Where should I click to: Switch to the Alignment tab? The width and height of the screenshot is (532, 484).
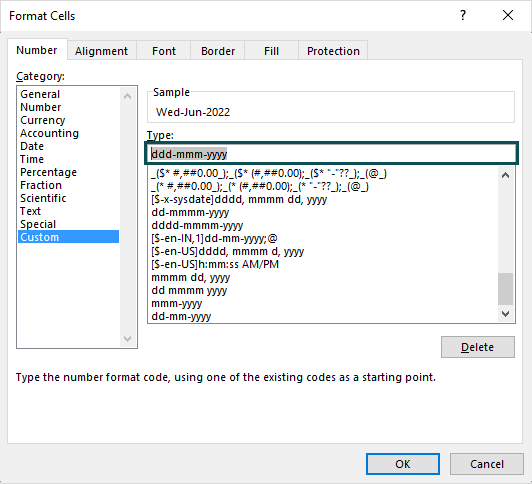101,51
